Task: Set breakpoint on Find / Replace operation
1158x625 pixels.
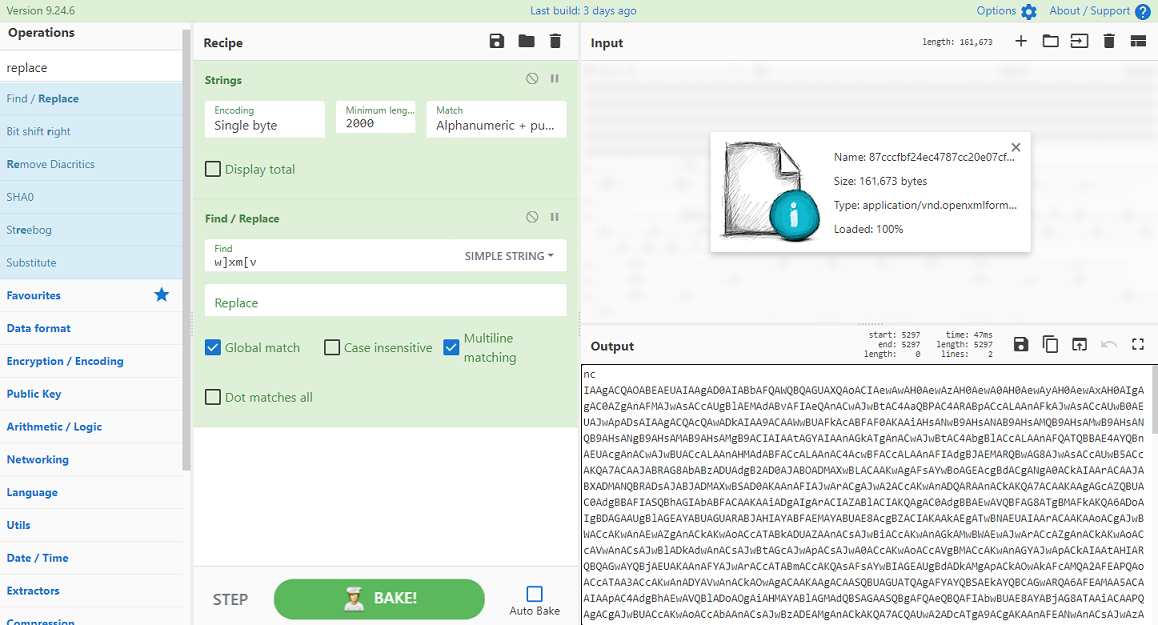Action: [x=555, y=217]
